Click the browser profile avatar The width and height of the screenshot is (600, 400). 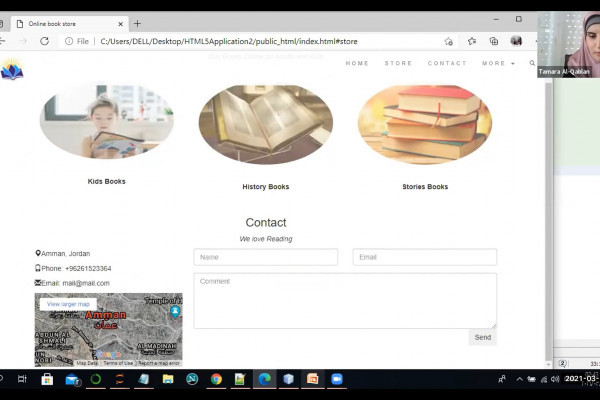516,41
